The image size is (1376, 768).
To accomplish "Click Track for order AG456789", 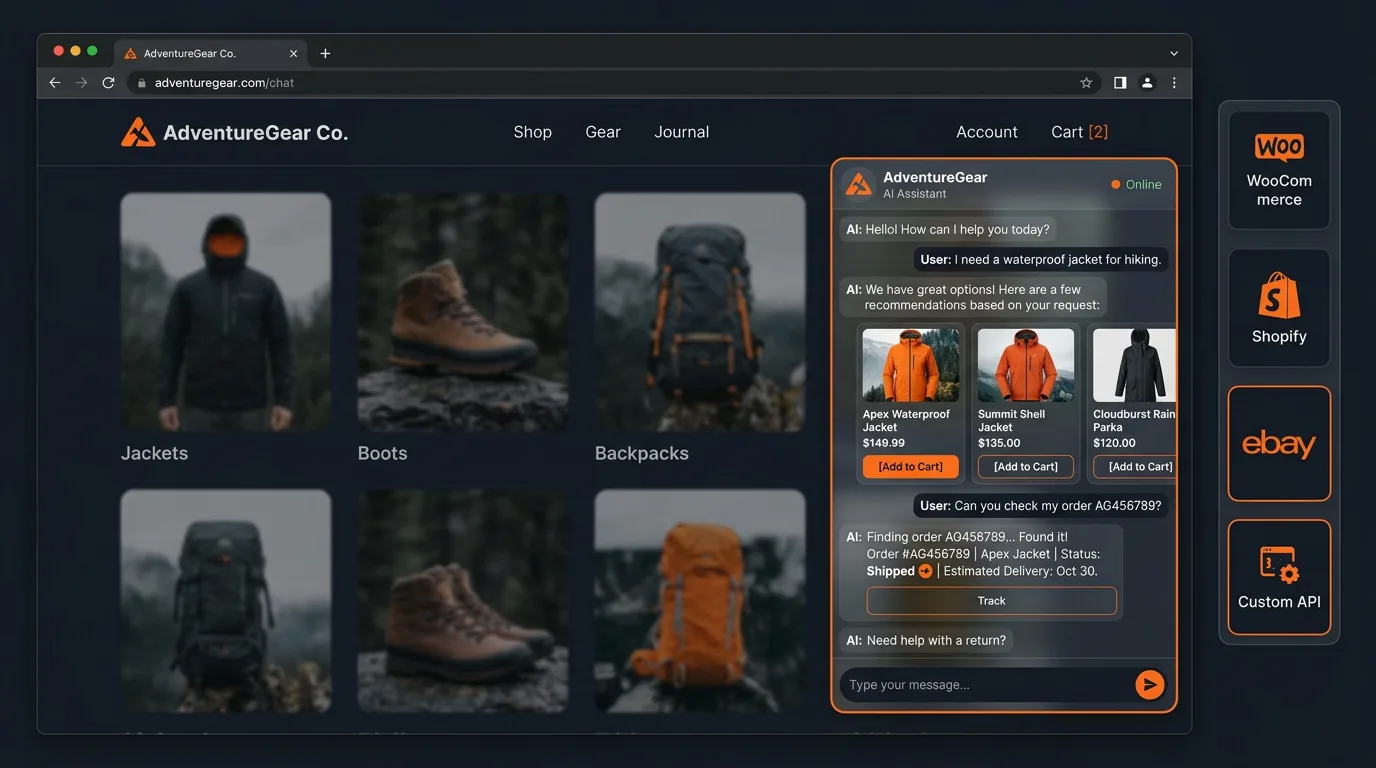I will [x=991, y=600].
